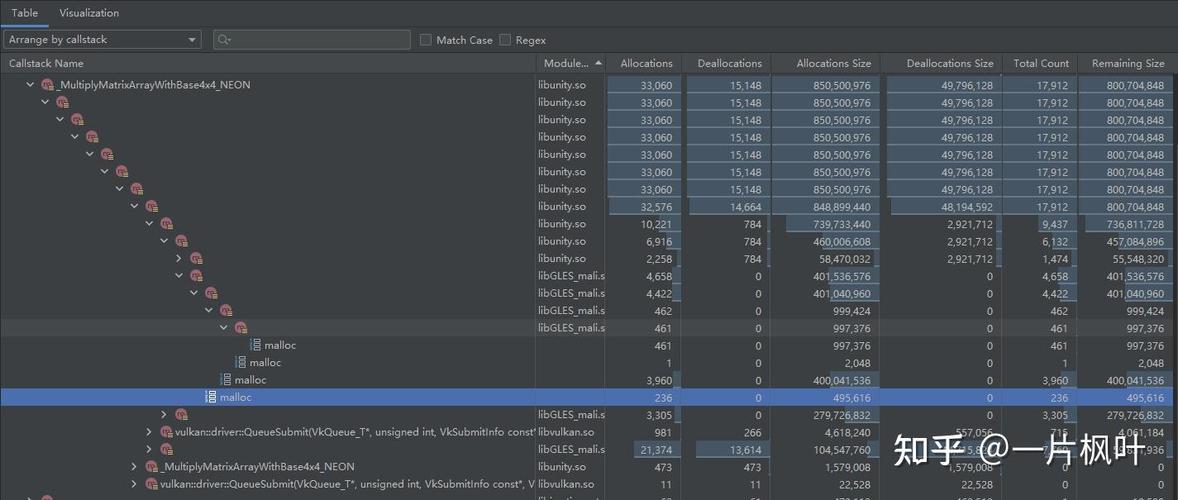
Task: Select the highlighted malloc row sized 495,616
Action: (x=589, y=397)
